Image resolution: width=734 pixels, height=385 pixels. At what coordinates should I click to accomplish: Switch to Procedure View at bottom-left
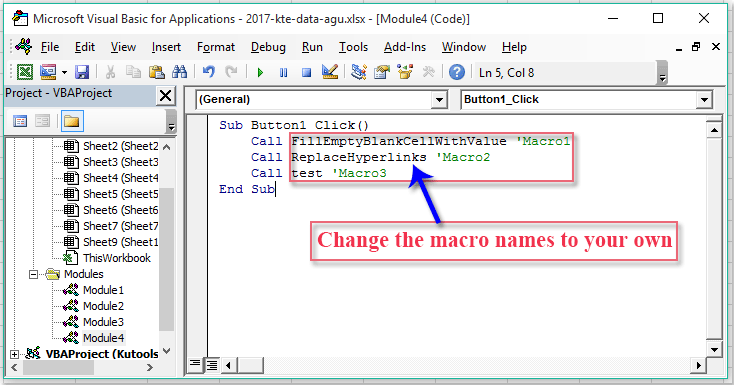(195, 364)
